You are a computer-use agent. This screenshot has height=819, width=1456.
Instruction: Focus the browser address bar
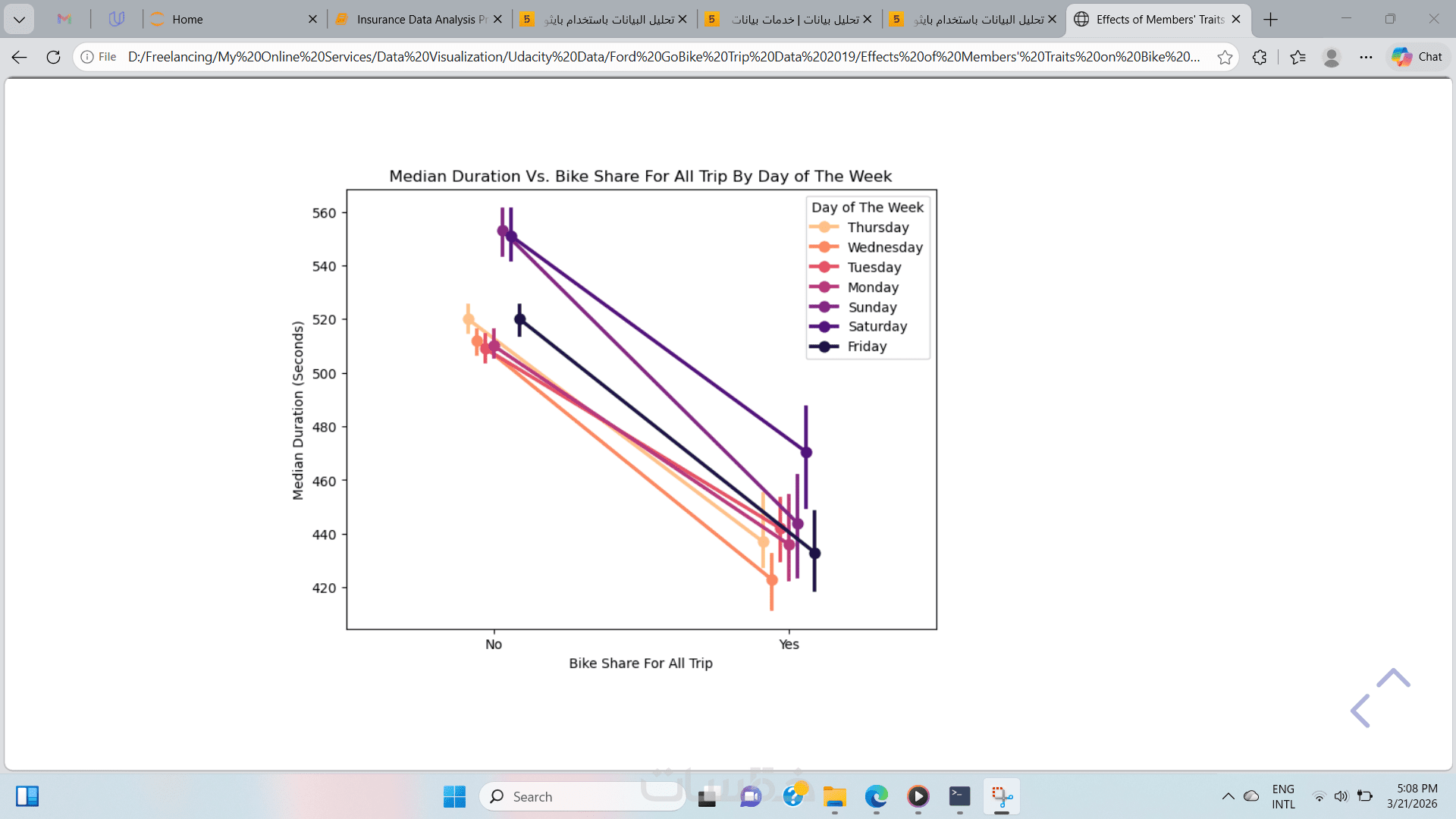click(664, 57)
